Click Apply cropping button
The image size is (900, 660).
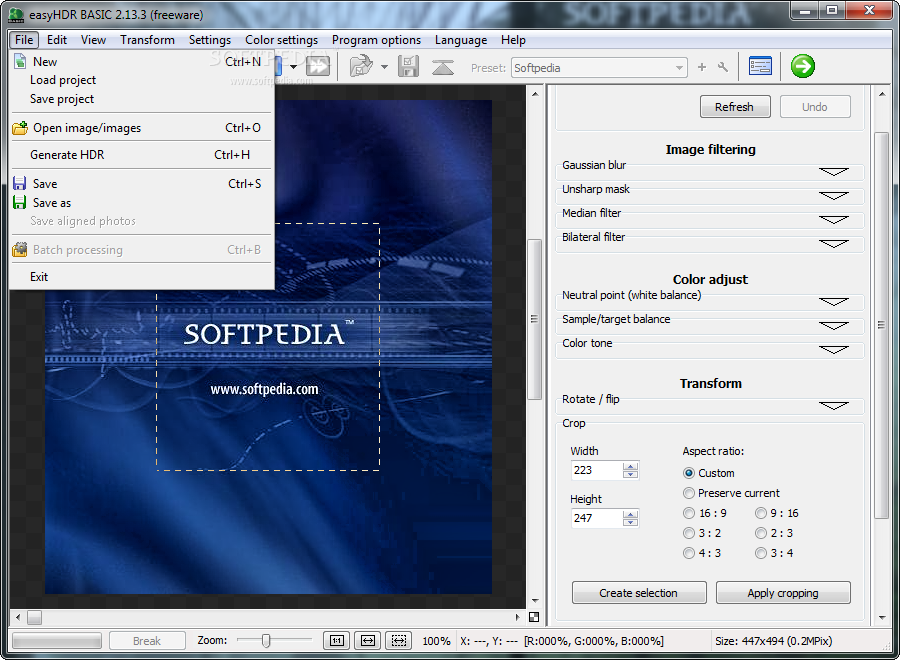(783, 593)
